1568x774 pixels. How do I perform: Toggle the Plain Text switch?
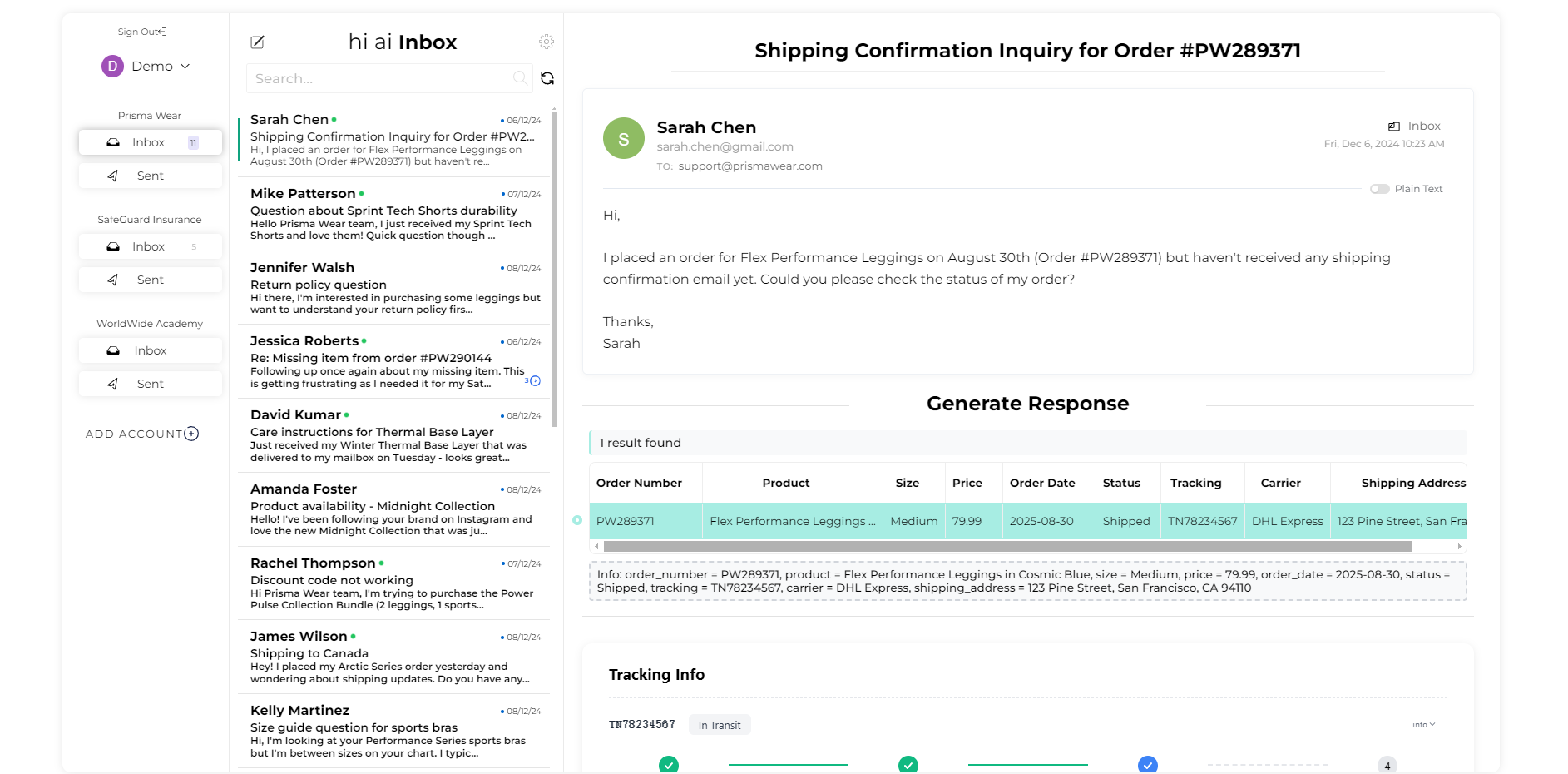(x=1380, y=189)
